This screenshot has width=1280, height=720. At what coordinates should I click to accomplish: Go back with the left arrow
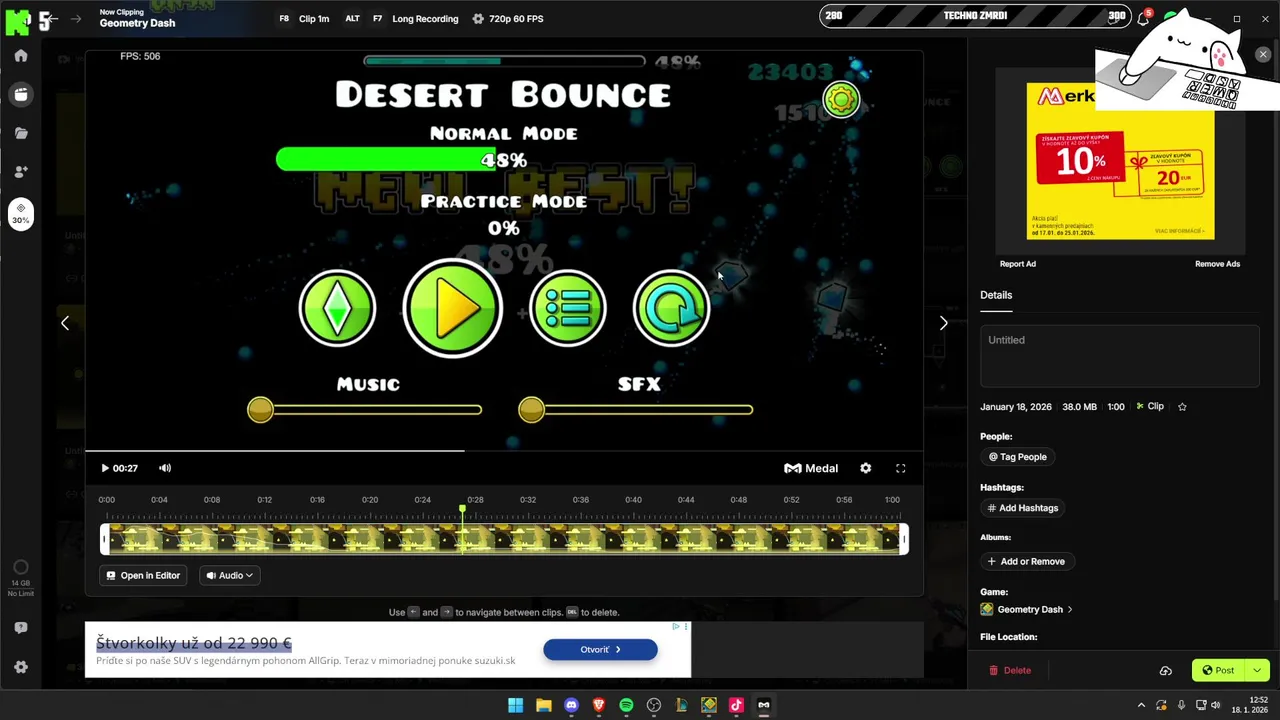(x=51, y=19)
